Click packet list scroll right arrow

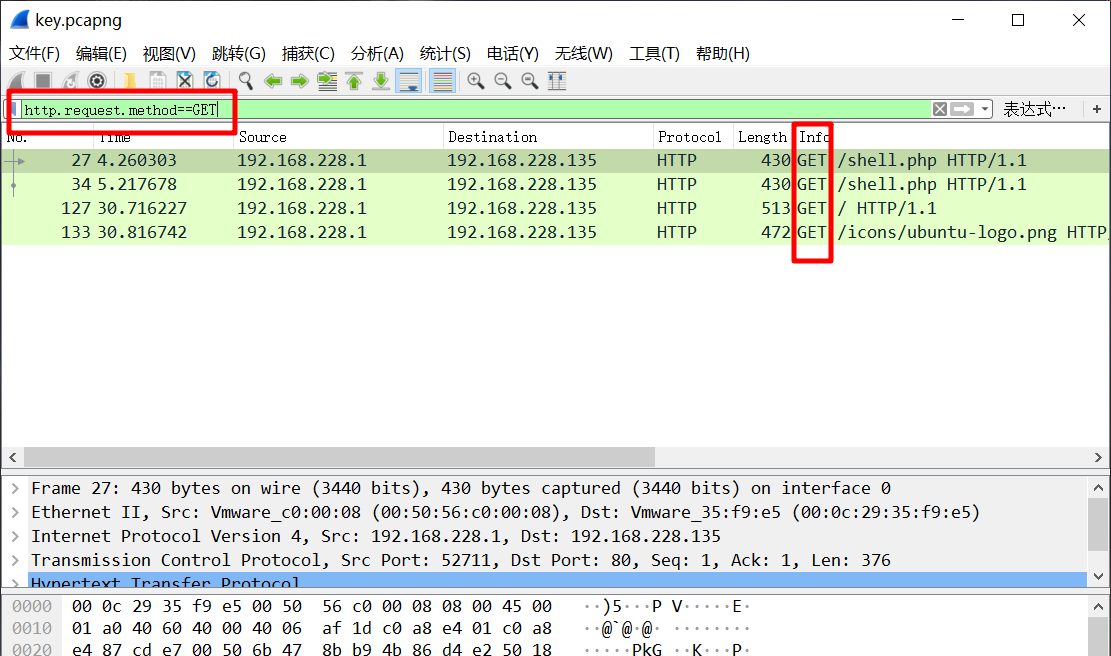pos(1098,457)
